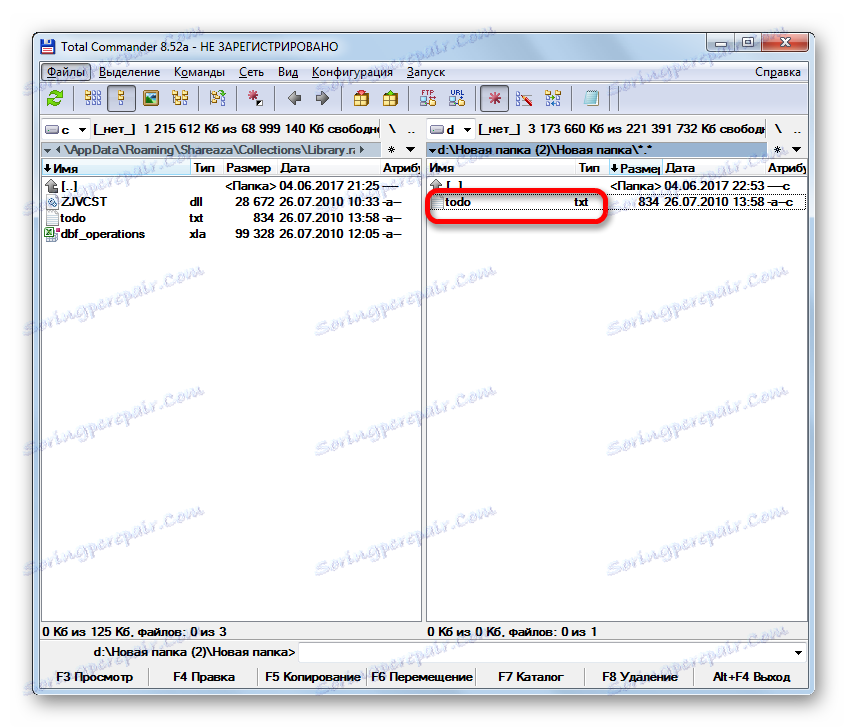Click the right panel path d:\Новая папка (2)

click(597, 150)
